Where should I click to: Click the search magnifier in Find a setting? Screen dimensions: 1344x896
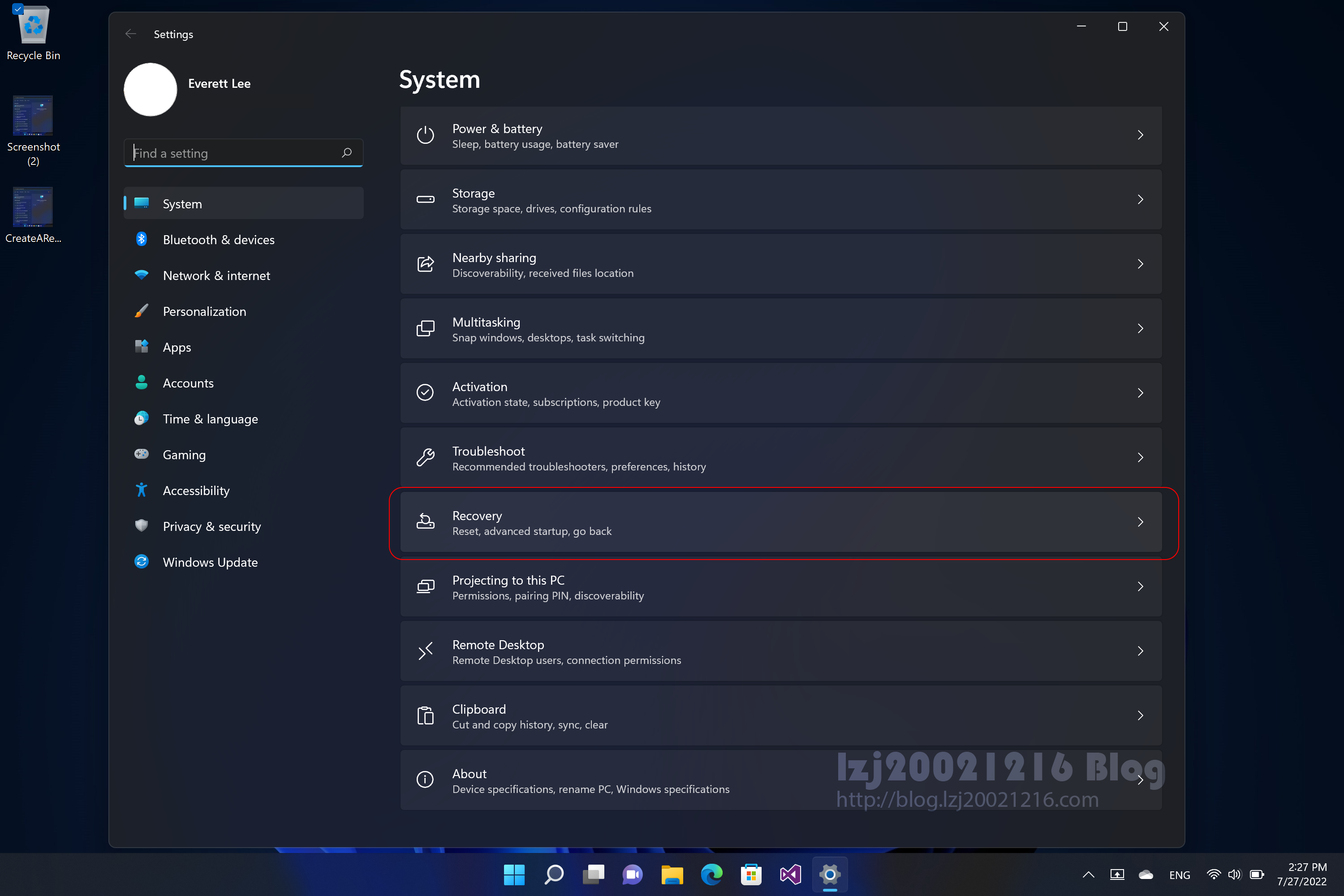346,153
